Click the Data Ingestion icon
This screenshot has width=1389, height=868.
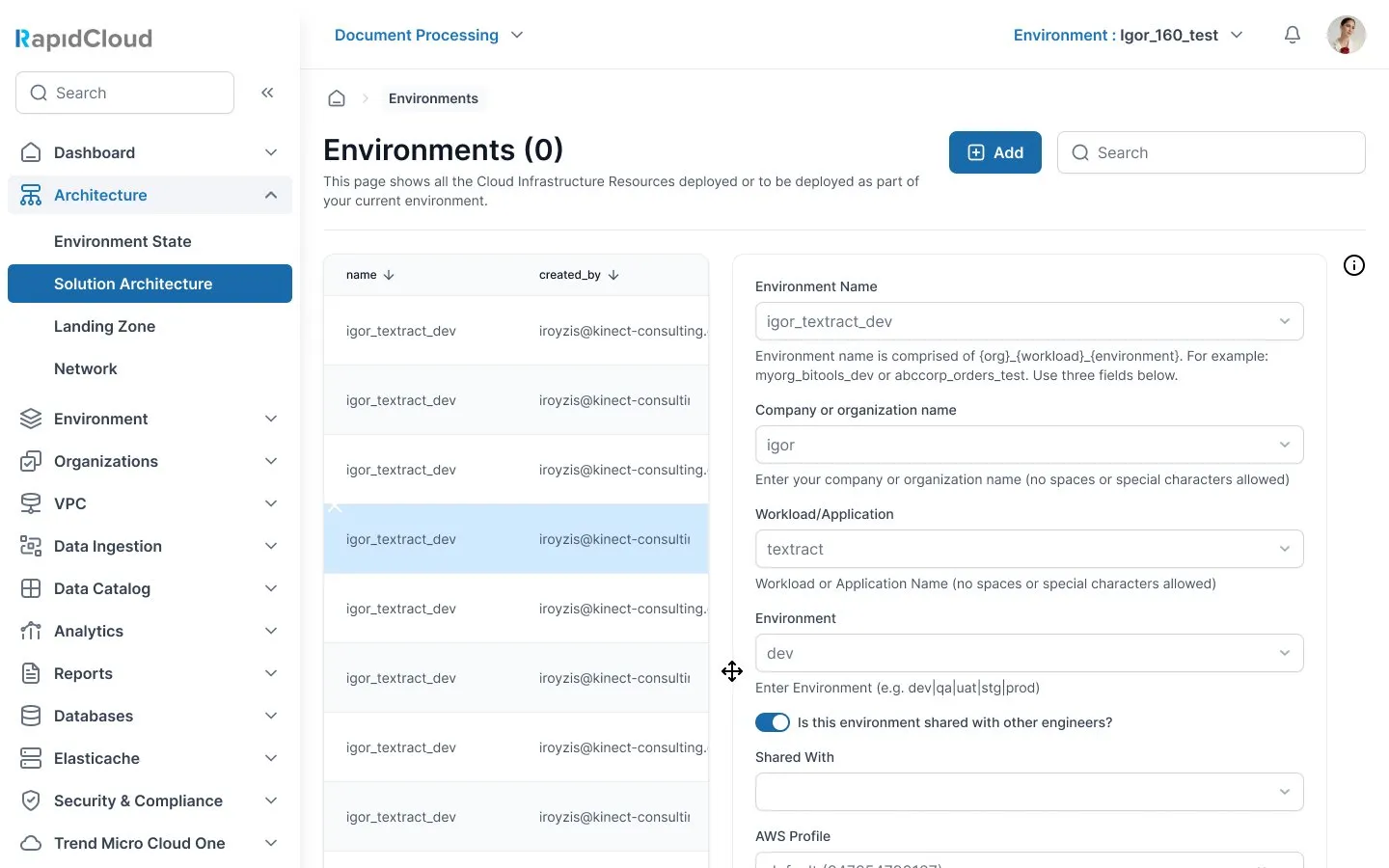pos(31,546)
